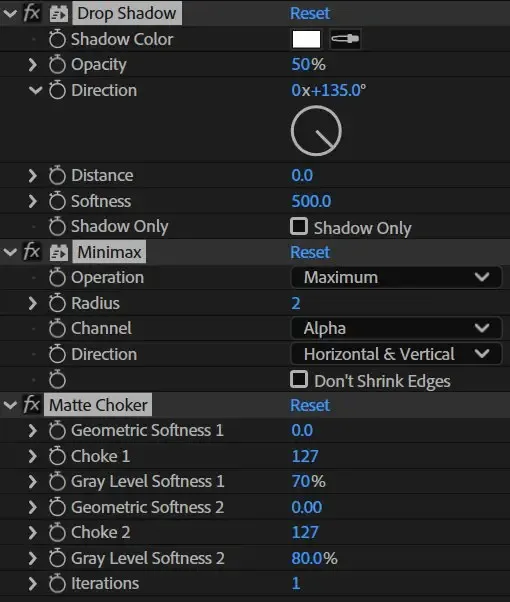Open the Channel dropdown set to Alpha
The height and width of the screenshot is (602, 510).
point(396,328)
